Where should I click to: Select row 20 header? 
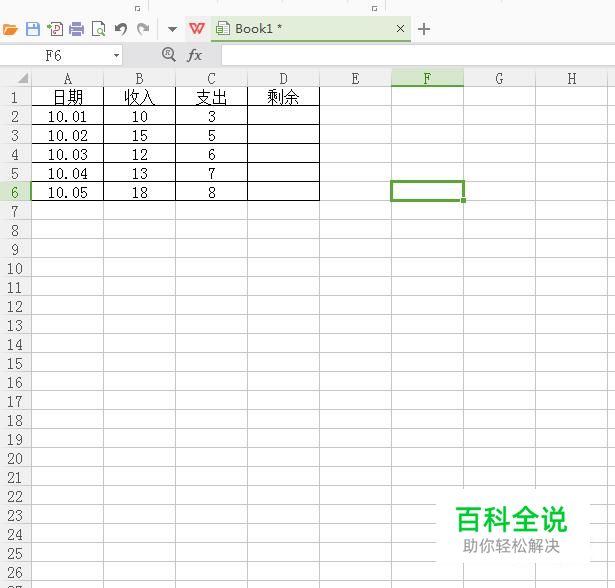click(x=15, y=458)
